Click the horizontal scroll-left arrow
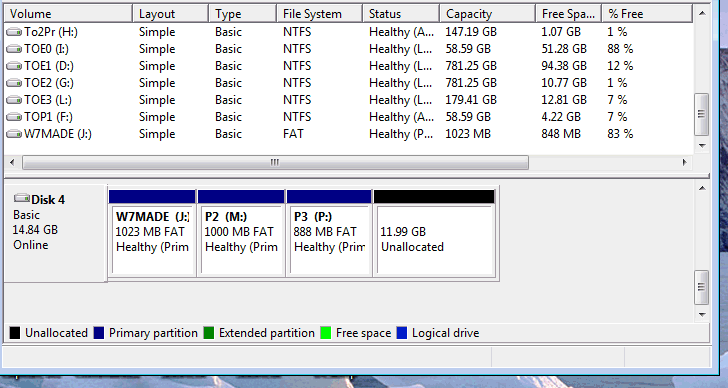 (12, 162)
